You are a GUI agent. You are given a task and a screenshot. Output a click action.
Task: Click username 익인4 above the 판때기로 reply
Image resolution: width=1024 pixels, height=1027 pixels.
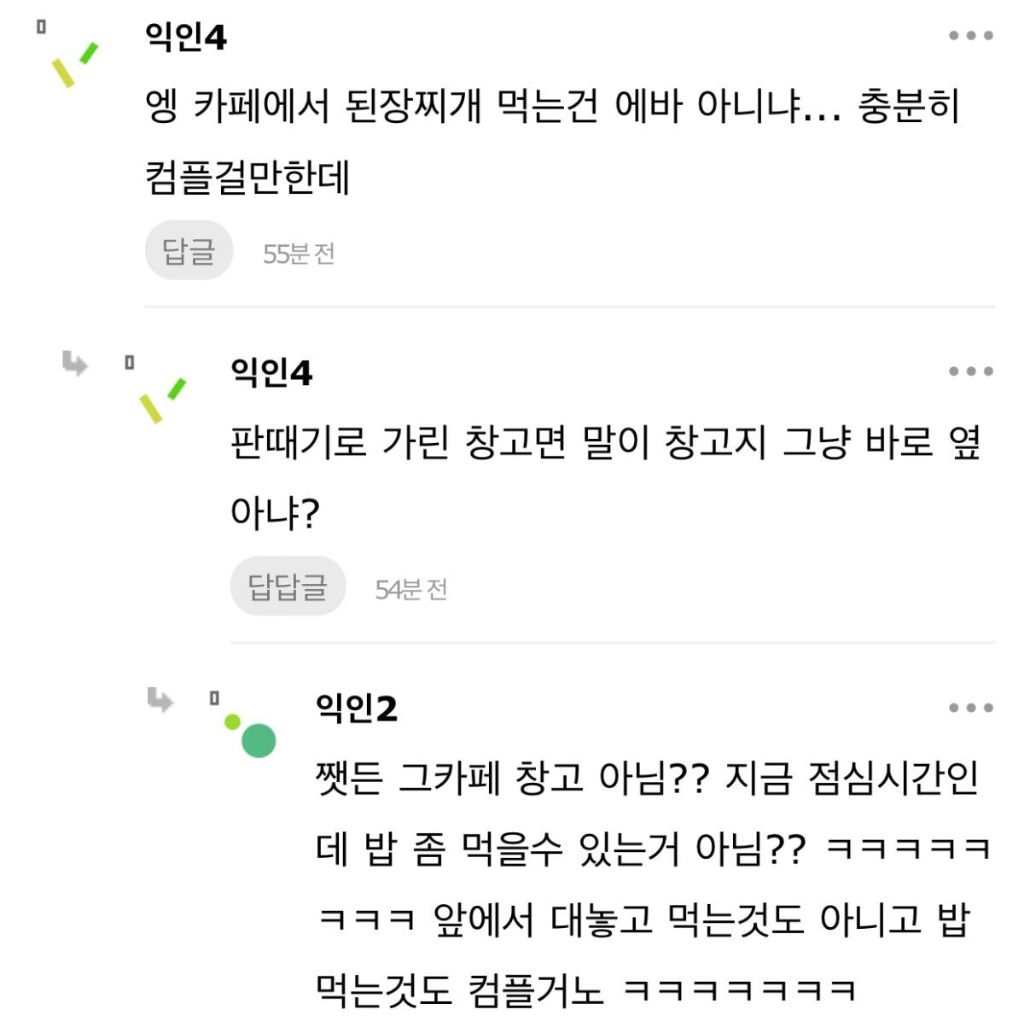click(x=272, y=375)
